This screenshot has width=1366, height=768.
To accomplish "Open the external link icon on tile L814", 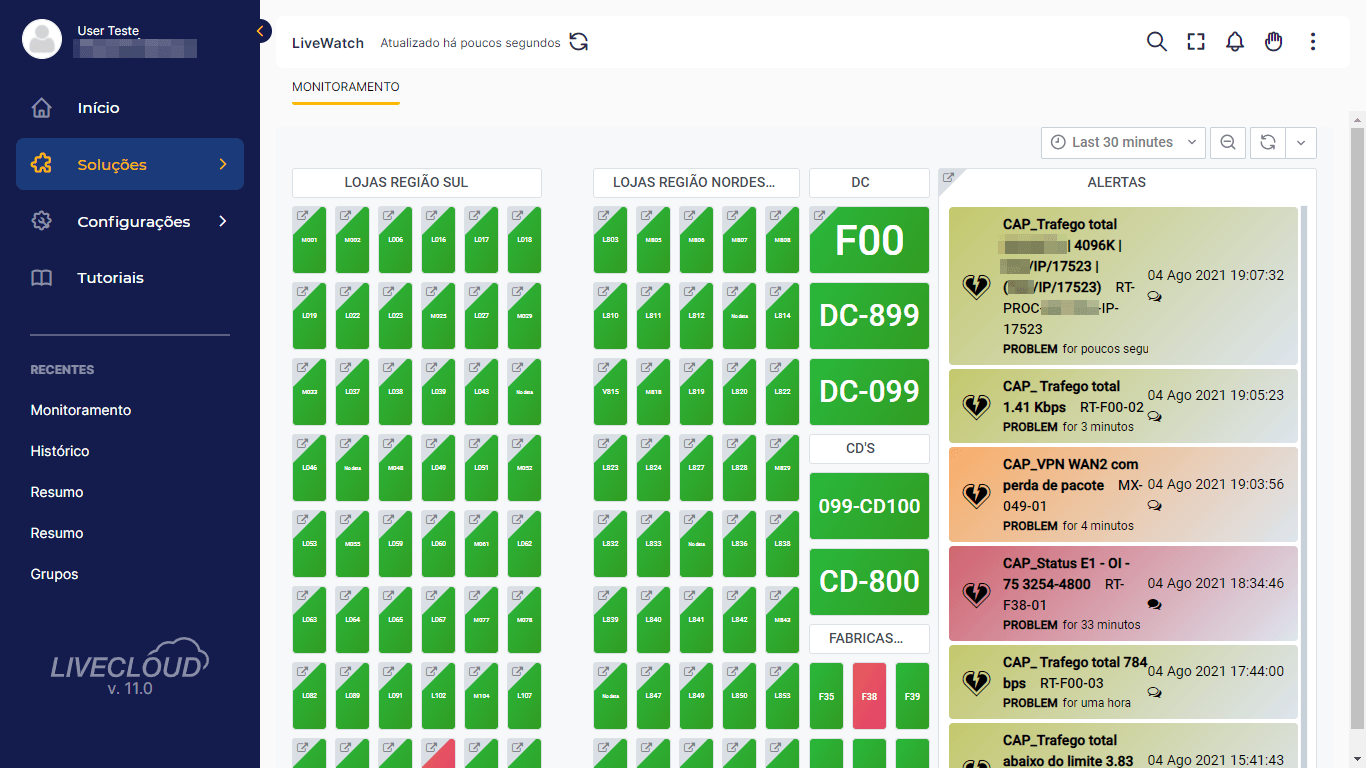I will (x=775, y=291).
